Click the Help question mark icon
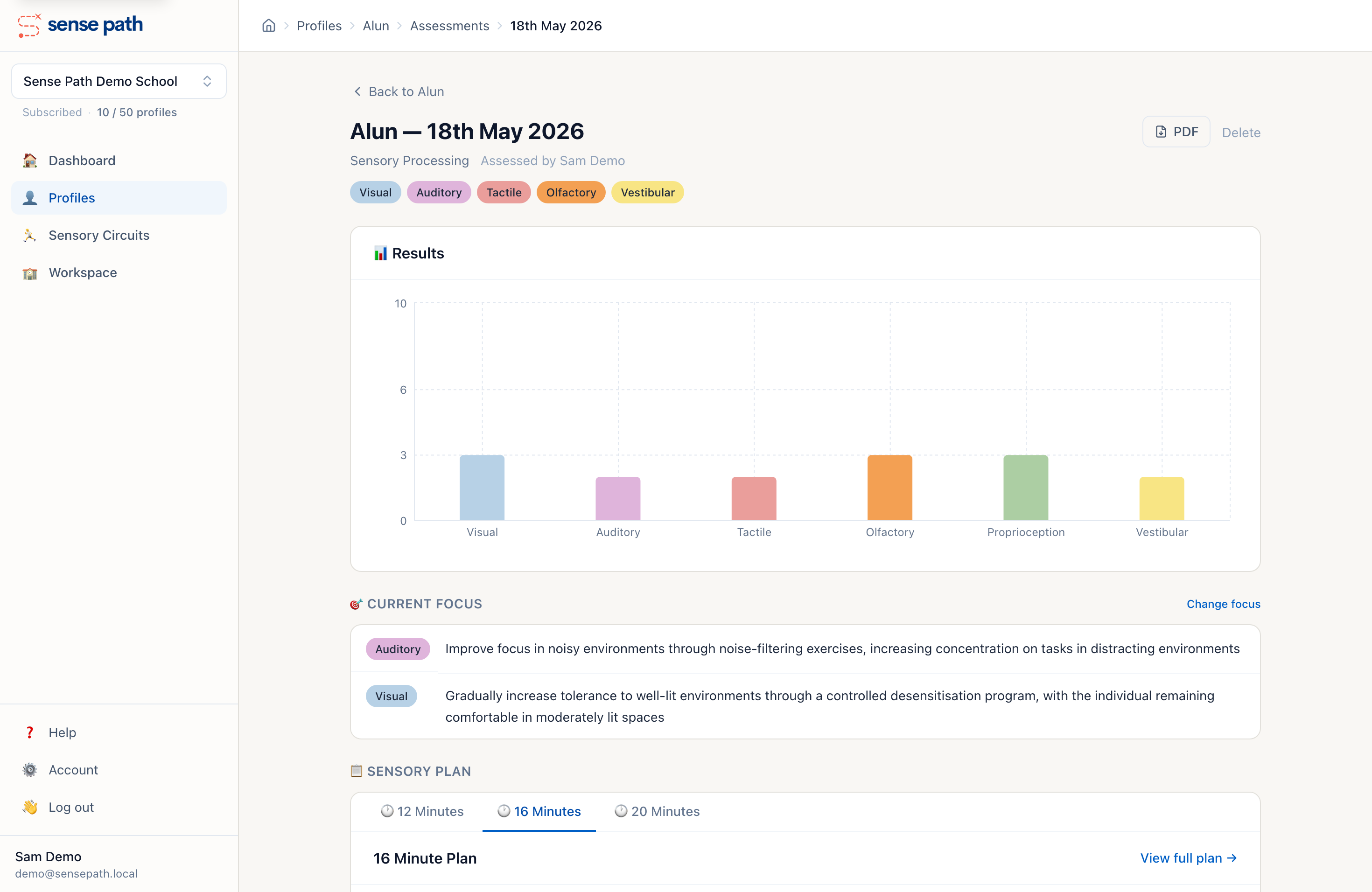Image resolution: width=1372 pixels, height=892 pixels. 30,732
